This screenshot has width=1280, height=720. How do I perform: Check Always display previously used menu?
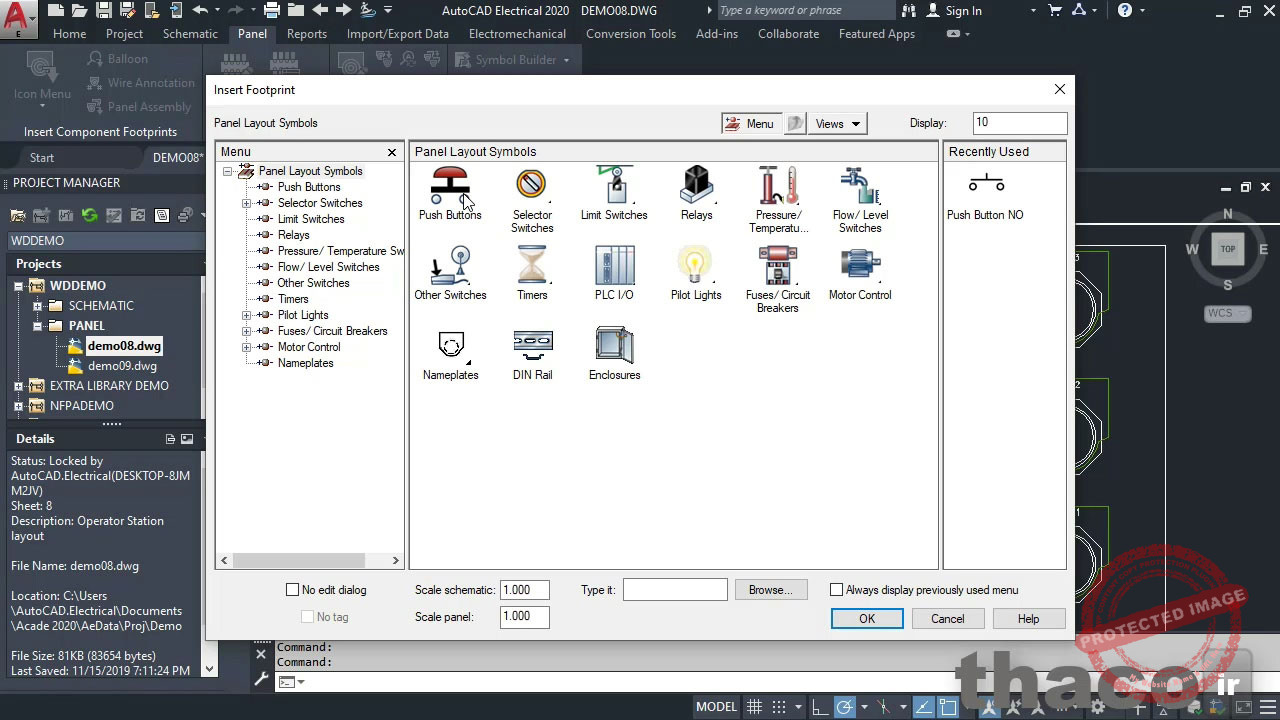[x=836, y=590]
